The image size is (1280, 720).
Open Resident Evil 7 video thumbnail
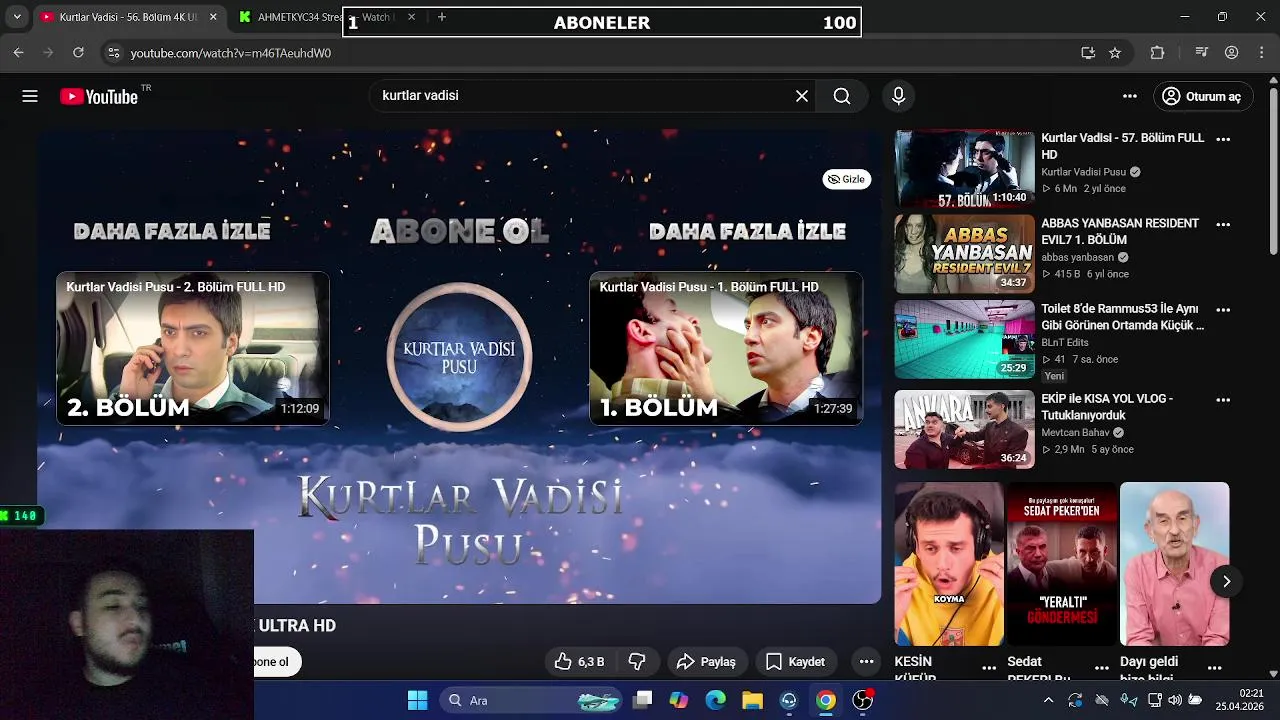pos(964,254)
